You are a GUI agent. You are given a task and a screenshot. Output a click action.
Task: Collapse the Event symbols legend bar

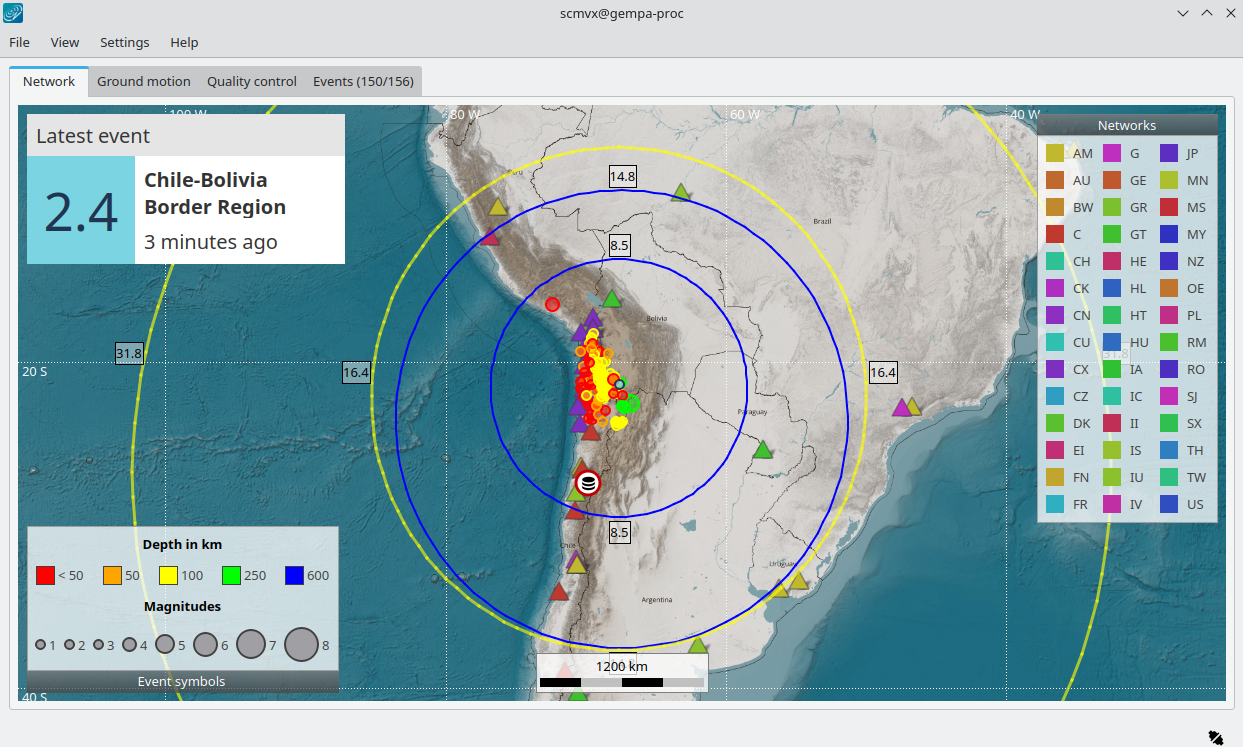pos(181,681)
